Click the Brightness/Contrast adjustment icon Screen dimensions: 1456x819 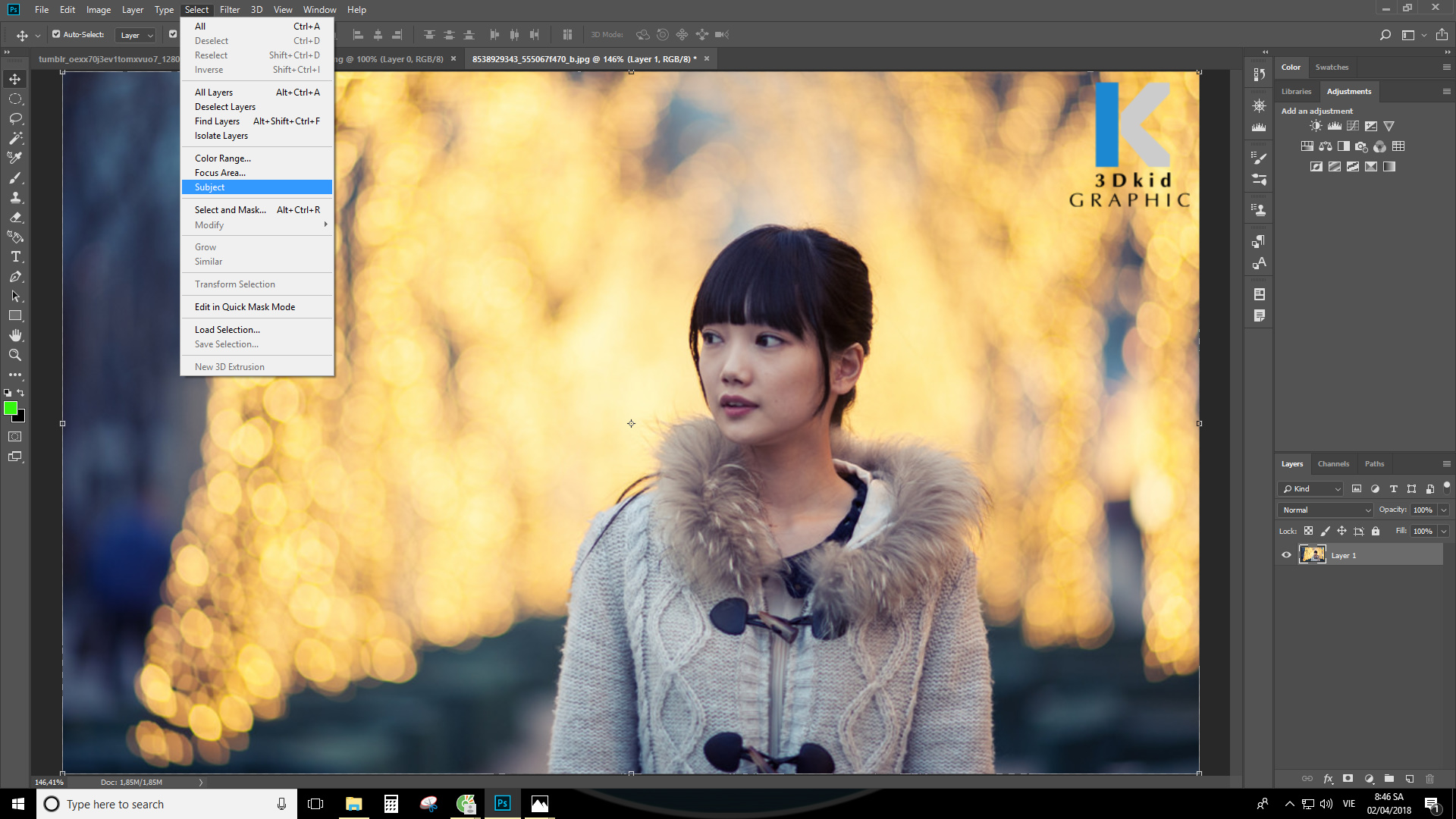click(1316, 126)
